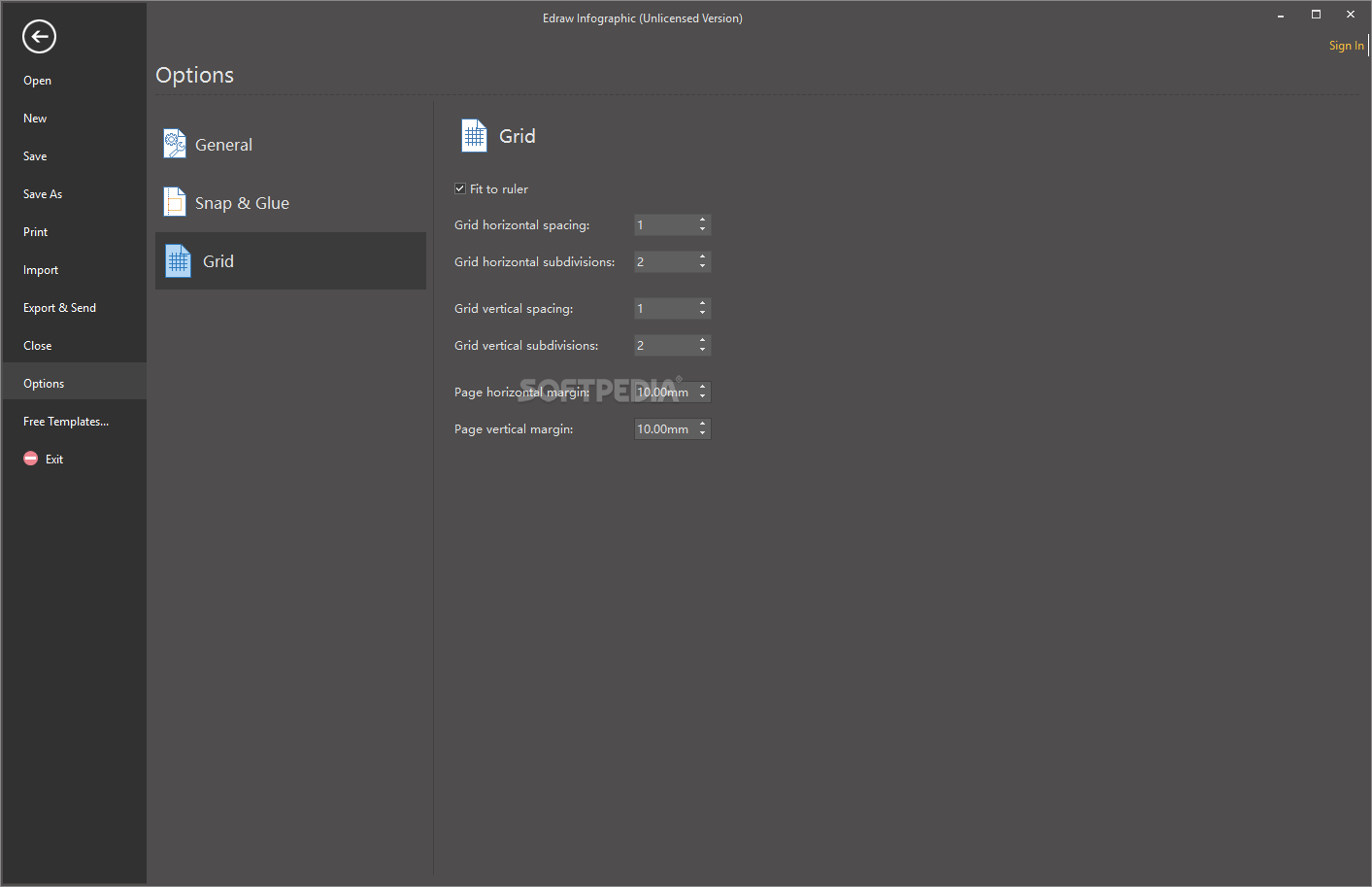The width and height of the screenshot is (1372, 887).
Task: Click the red Exit icon
Action: [31, 459]
